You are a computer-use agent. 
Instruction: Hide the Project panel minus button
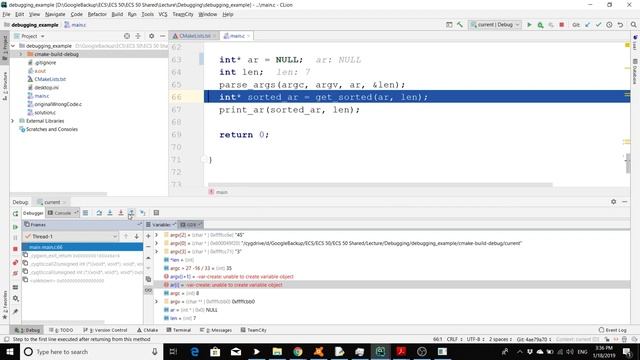(x=162, y=36)
